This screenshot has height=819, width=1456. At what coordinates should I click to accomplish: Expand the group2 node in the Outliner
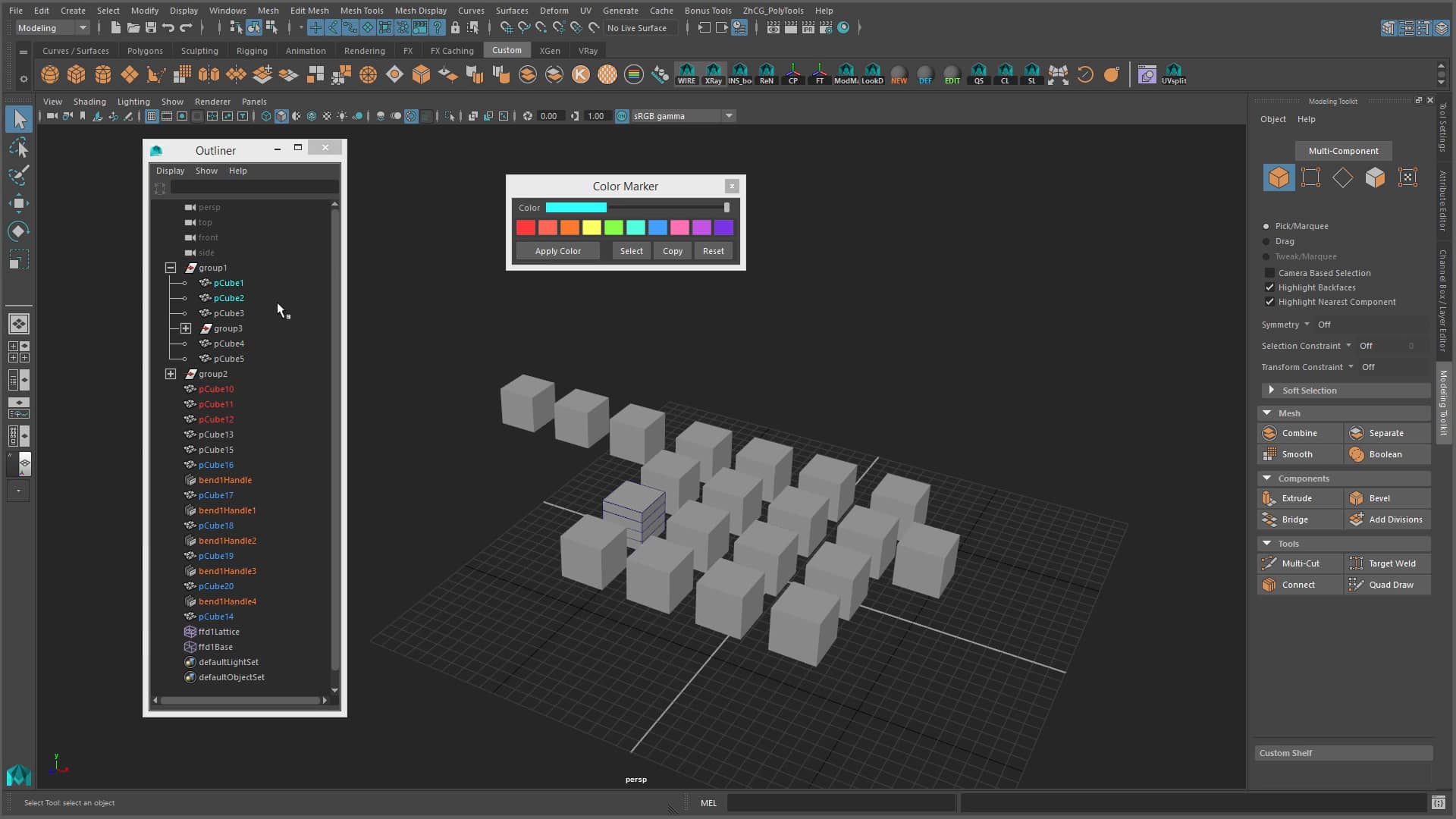[170, 374]
